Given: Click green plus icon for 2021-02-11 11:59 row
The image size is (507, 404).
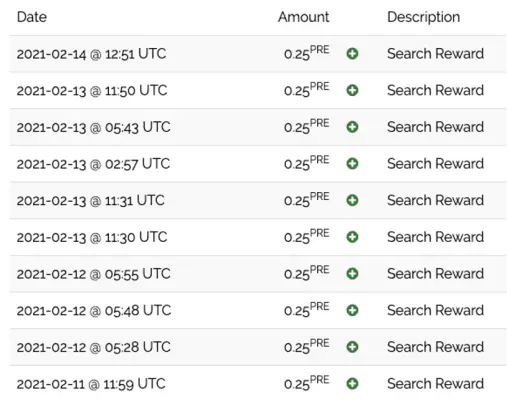Looking at the screenshot, I should [x=352, y=384].
